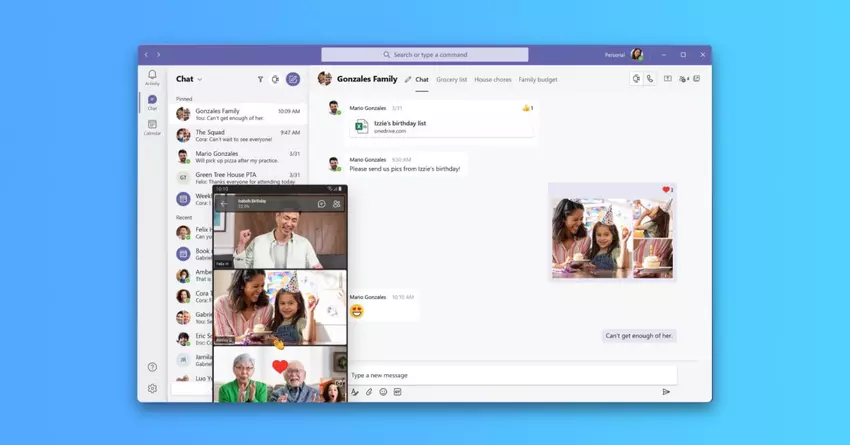850x445 pixels.
Task: Open the emoji picker below message box
Action: [383, 392]
